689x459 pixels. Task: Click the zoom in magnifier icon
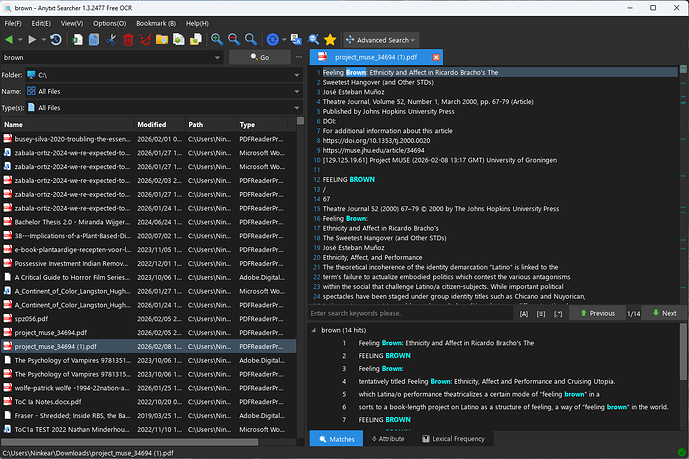click(217, 40)
